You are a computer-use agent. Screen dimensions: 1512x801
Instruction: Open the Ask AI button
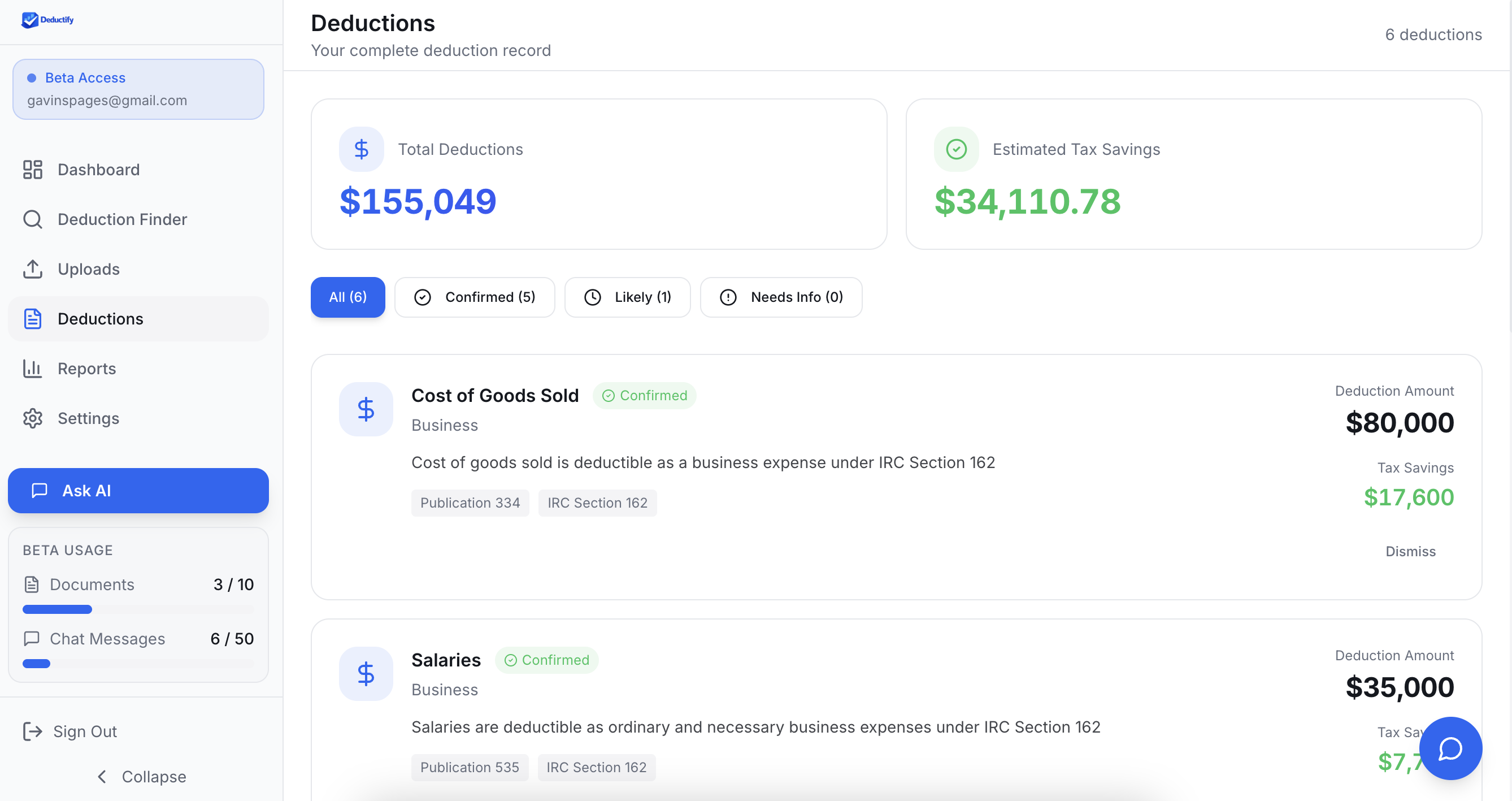coord(138,490)
